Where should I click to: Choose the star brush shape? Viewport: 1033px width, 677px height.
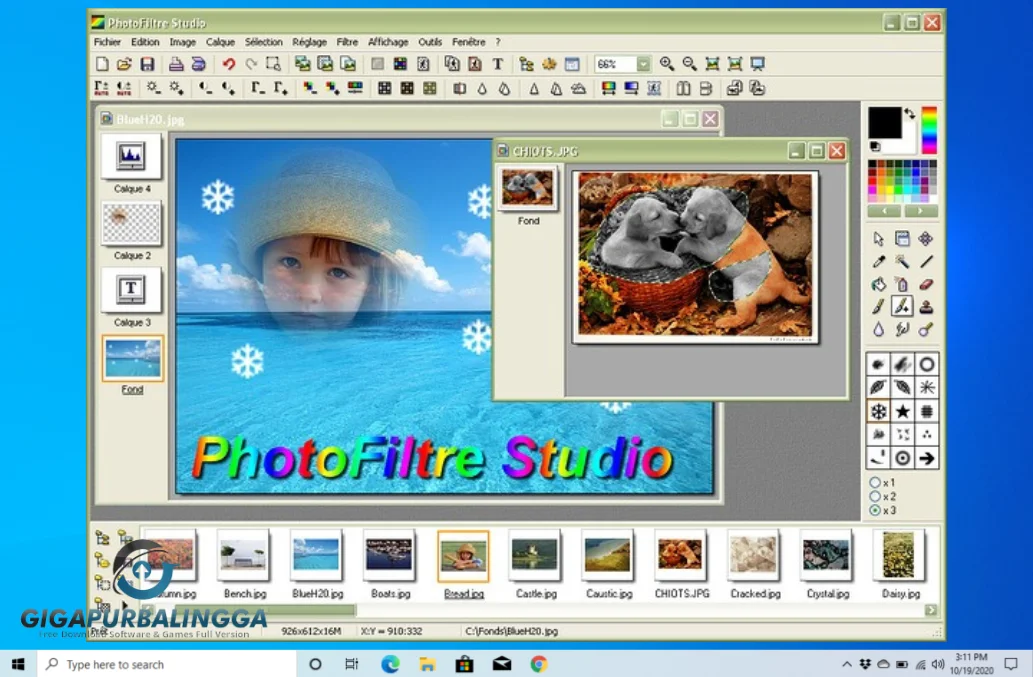pos(903,412)
